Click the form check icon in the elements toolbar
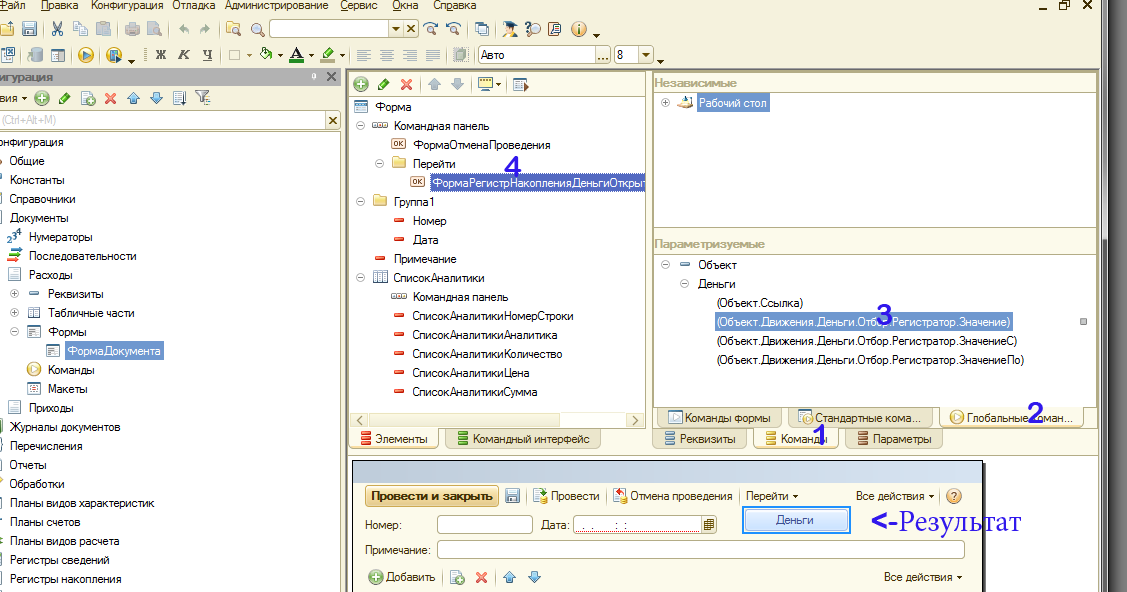Viewport: 1127px width, 592px height. pos(520,85)
